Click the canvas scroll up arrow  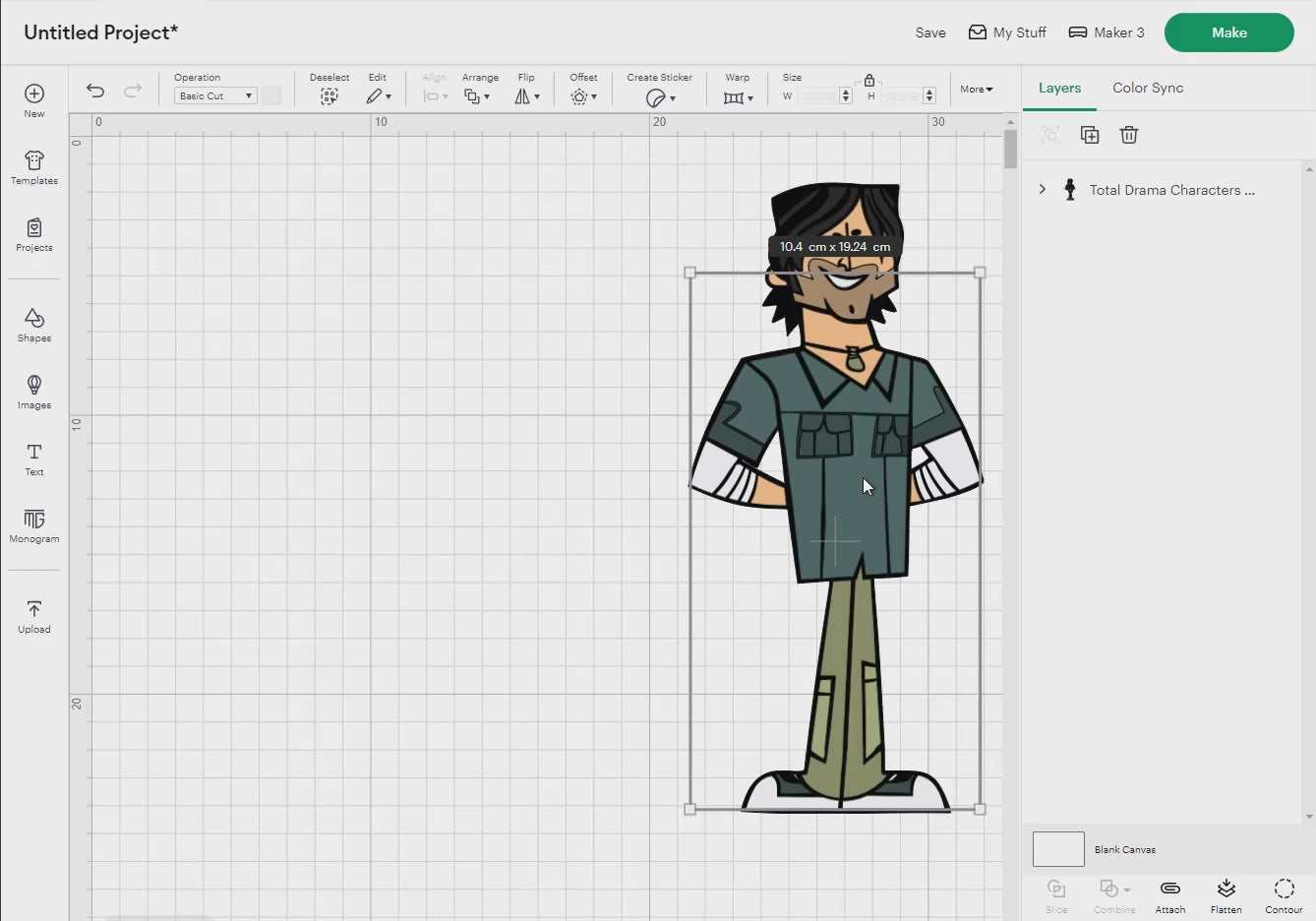[x=1010, y=122]
